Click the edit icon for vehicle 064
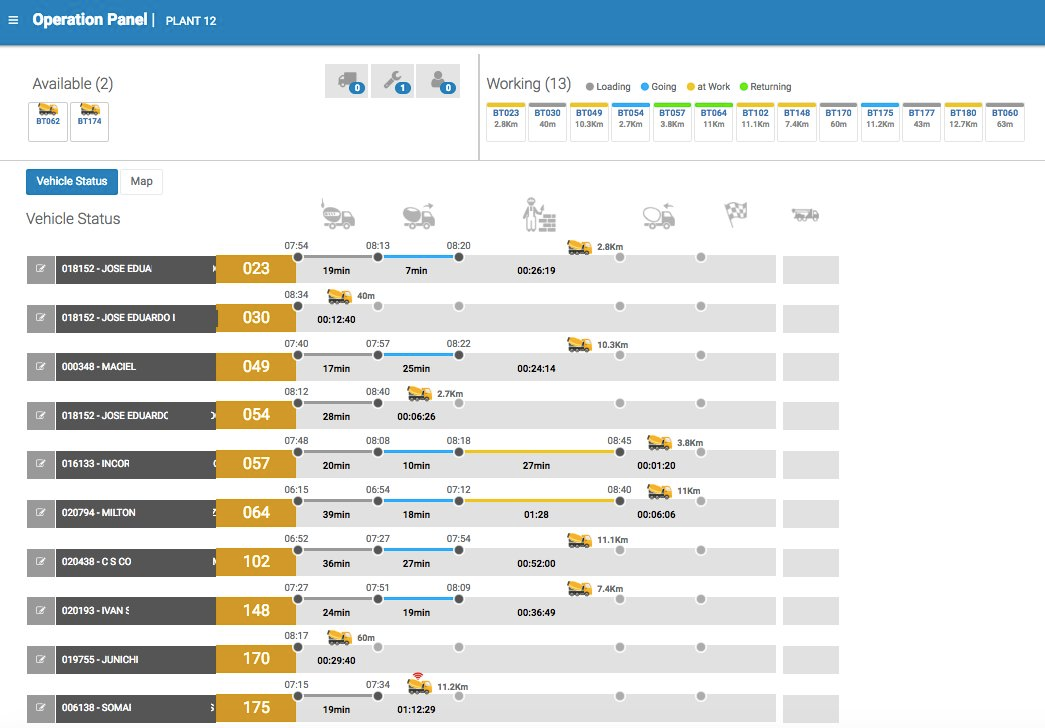This screenshot has width=1045, height=728. click(x=41, y=513)
